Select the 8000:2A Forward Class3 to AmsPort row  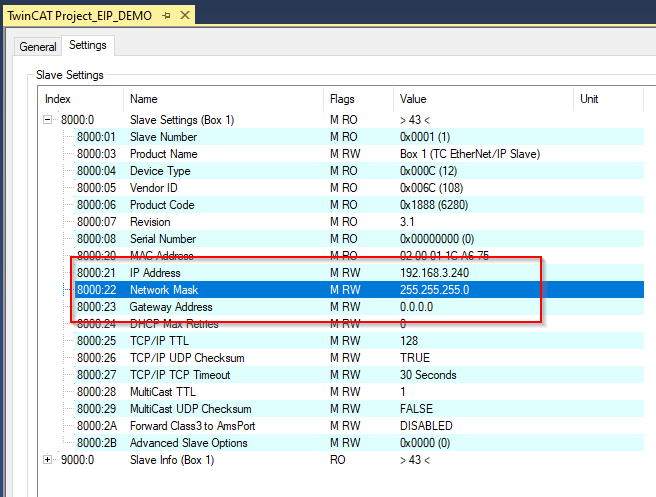coord(360,426)
